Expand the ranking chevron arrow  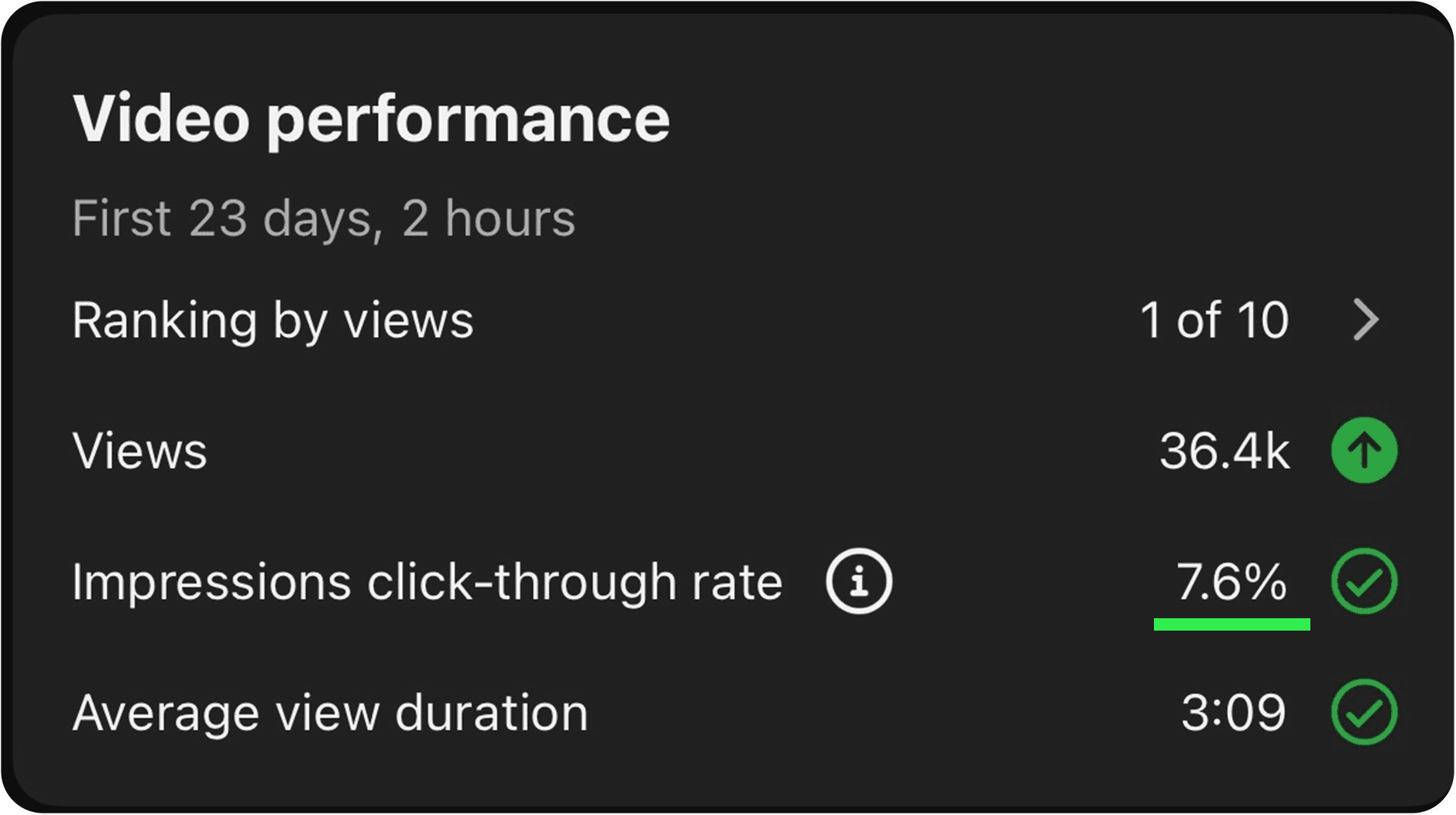(1366, 320)
